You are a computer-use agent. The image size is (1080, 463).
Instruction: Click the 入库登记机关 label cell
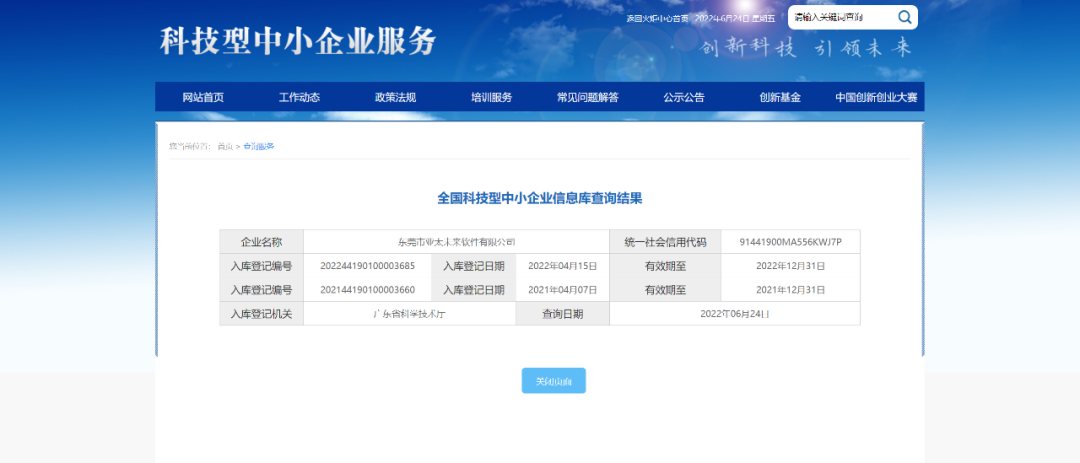click(262, 313)
